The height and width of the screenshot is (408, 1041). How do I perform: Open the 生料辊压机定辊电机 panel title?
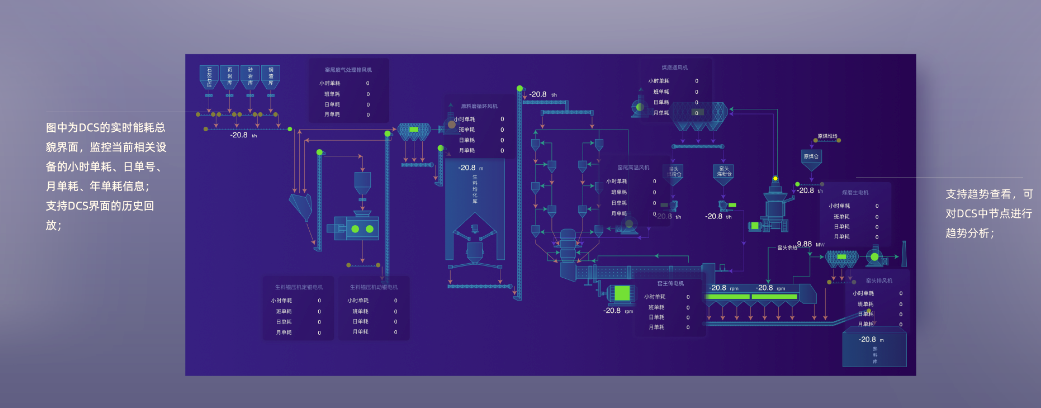tap(299, 287)
